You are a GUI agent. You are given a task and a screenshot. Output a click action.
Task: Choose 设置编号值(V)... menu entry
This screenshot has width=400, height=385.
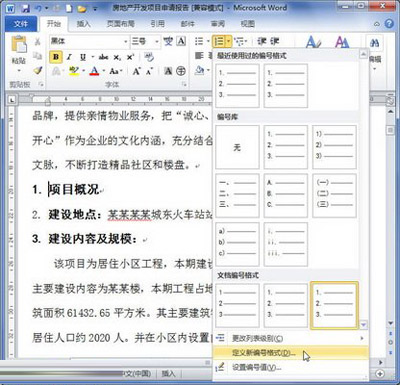(290, 368)
